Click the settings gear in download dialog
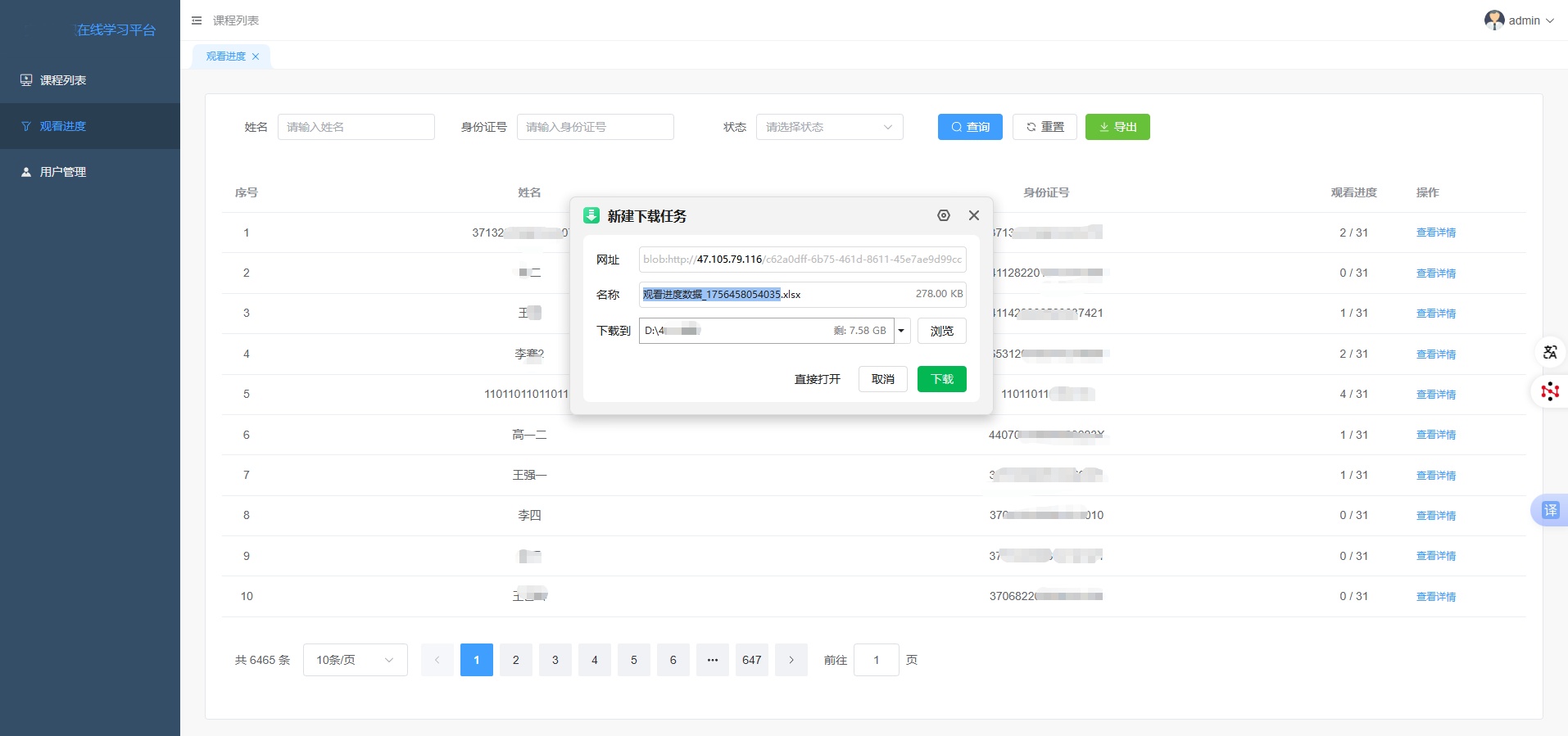 pos(944,215)
